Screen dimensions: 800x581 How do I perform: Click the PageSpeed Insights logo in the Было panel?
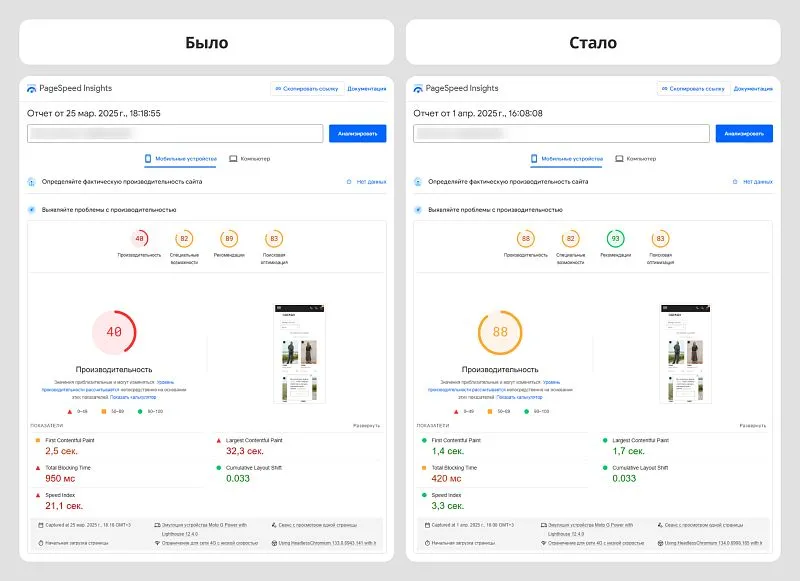click(x=32, y=89)
